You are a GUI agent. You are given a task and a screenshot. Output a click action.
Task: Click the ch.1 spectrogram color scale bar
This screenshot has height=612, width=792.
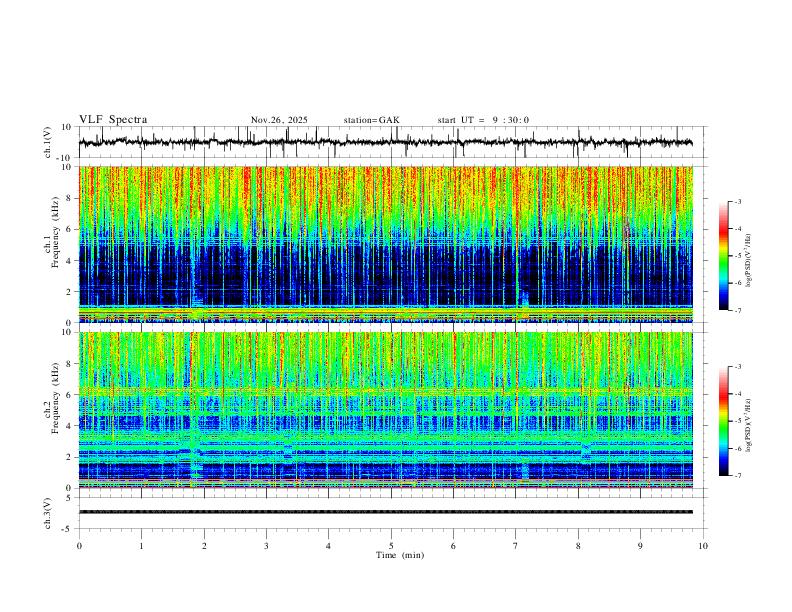click(x=723, y=256)
